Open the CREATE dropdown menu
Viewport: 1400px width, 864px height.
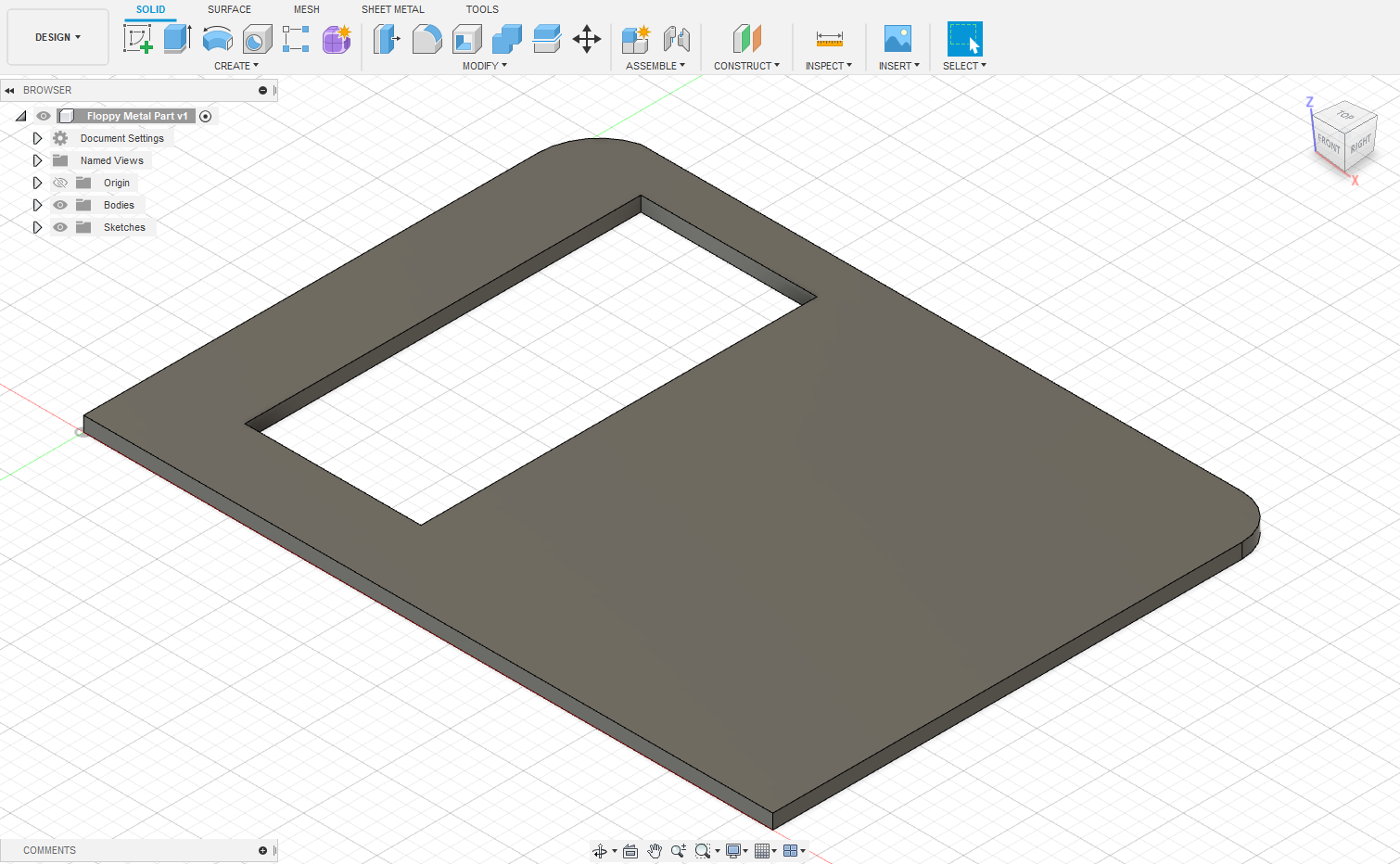point(236,66)
